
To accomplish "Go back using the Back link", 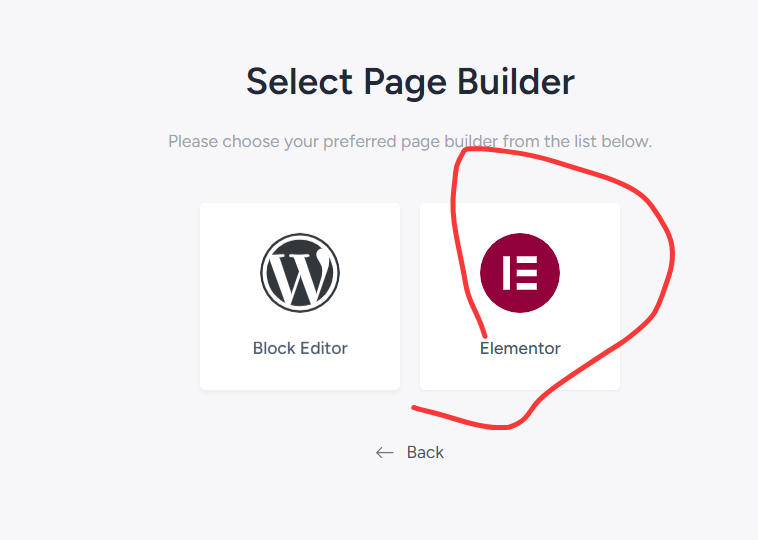I will click(x=424, y=453).
